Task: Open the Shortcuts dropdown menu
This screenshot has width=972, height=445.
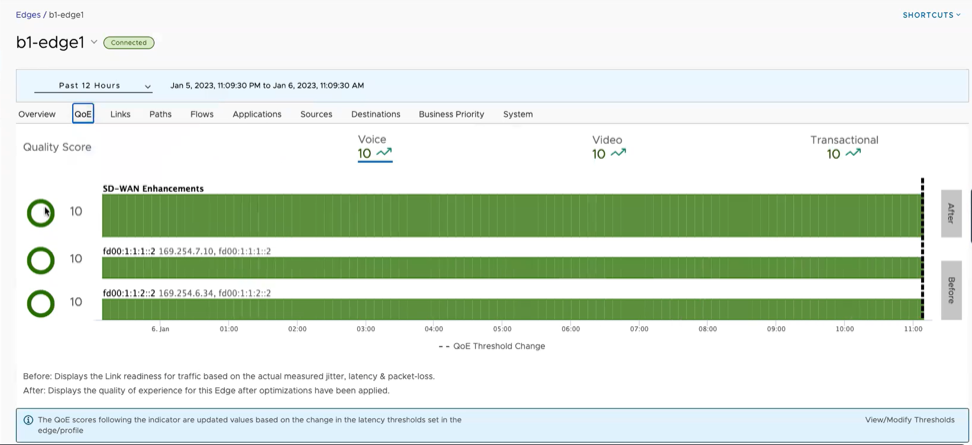Action: point(930,15)
